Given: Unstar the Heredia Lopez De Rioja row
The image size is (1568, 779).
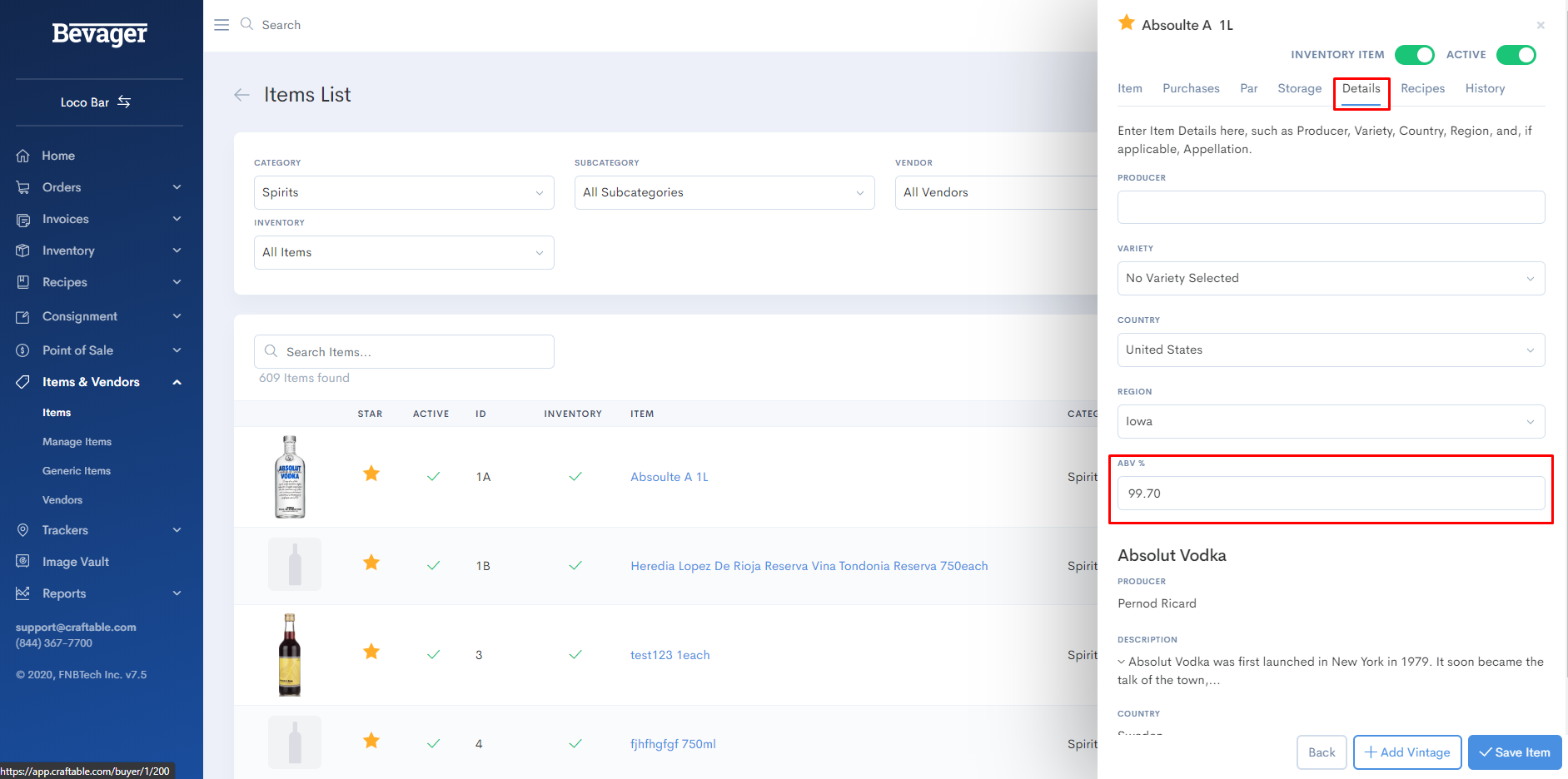Looking at the screenshot, I should pos(371,563).
